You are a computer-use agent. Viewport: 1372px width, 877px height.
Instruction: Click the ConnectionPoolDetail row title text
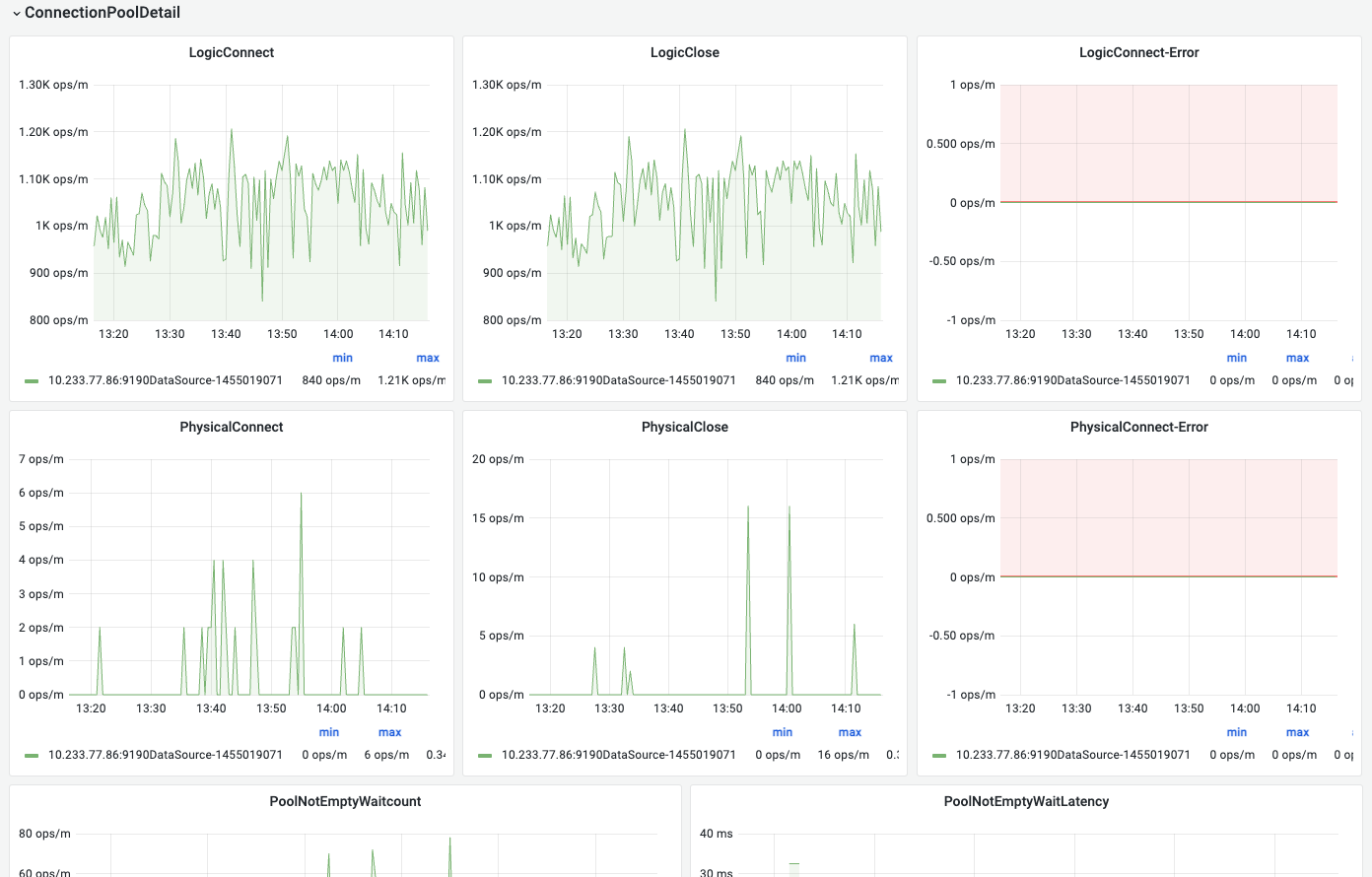[103, 13]
